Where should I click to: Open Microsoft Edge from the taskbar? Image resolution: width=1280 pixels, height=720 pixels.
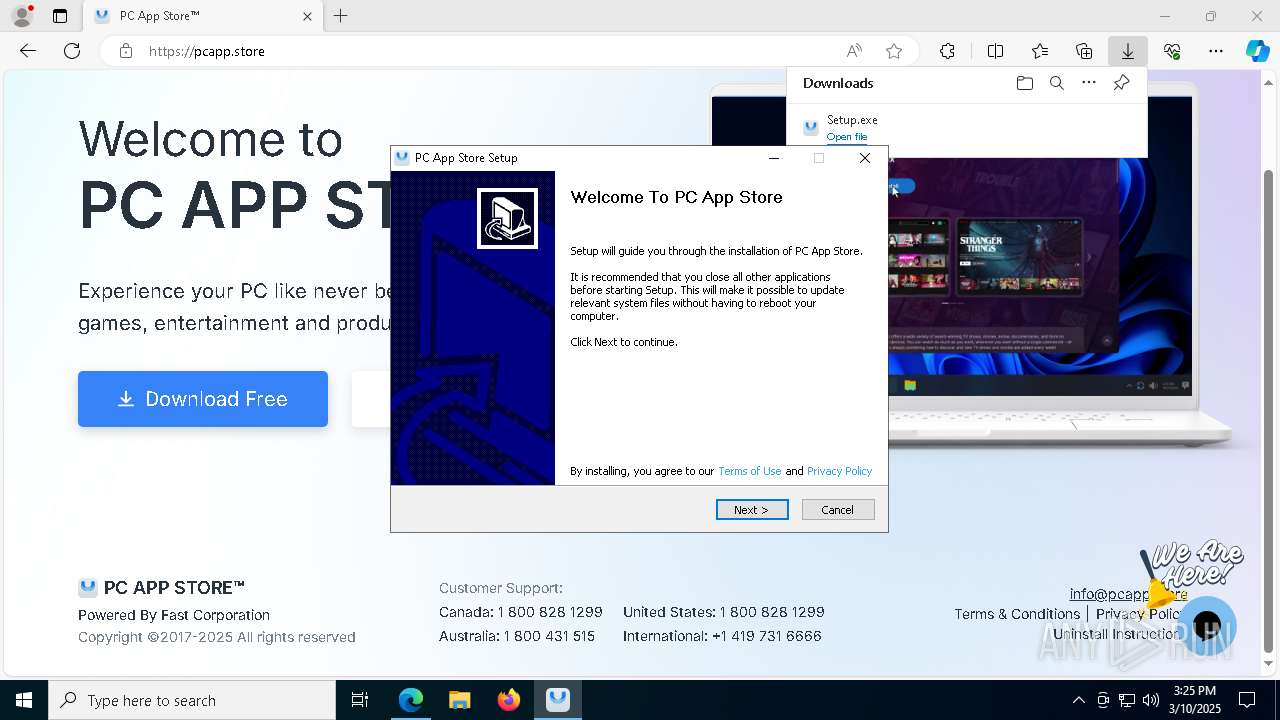410,700
